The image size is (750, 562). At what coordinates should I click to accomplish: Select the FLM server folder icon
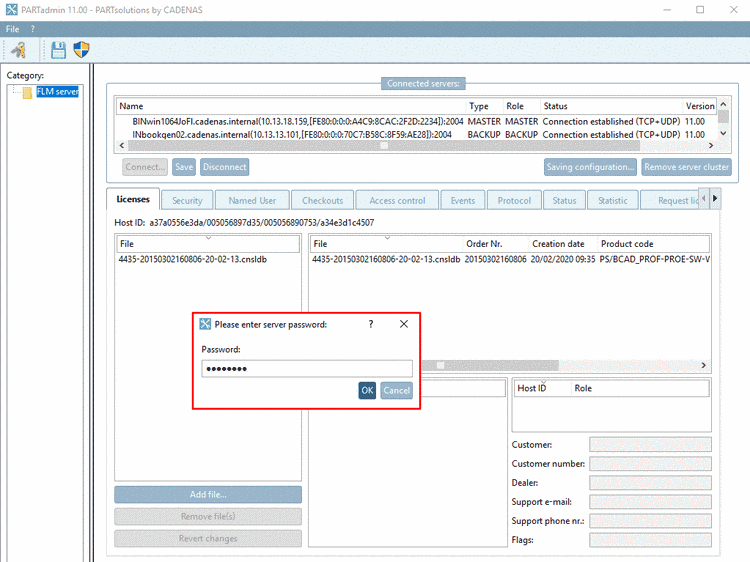pyautogui.click(x=27, y=92)
